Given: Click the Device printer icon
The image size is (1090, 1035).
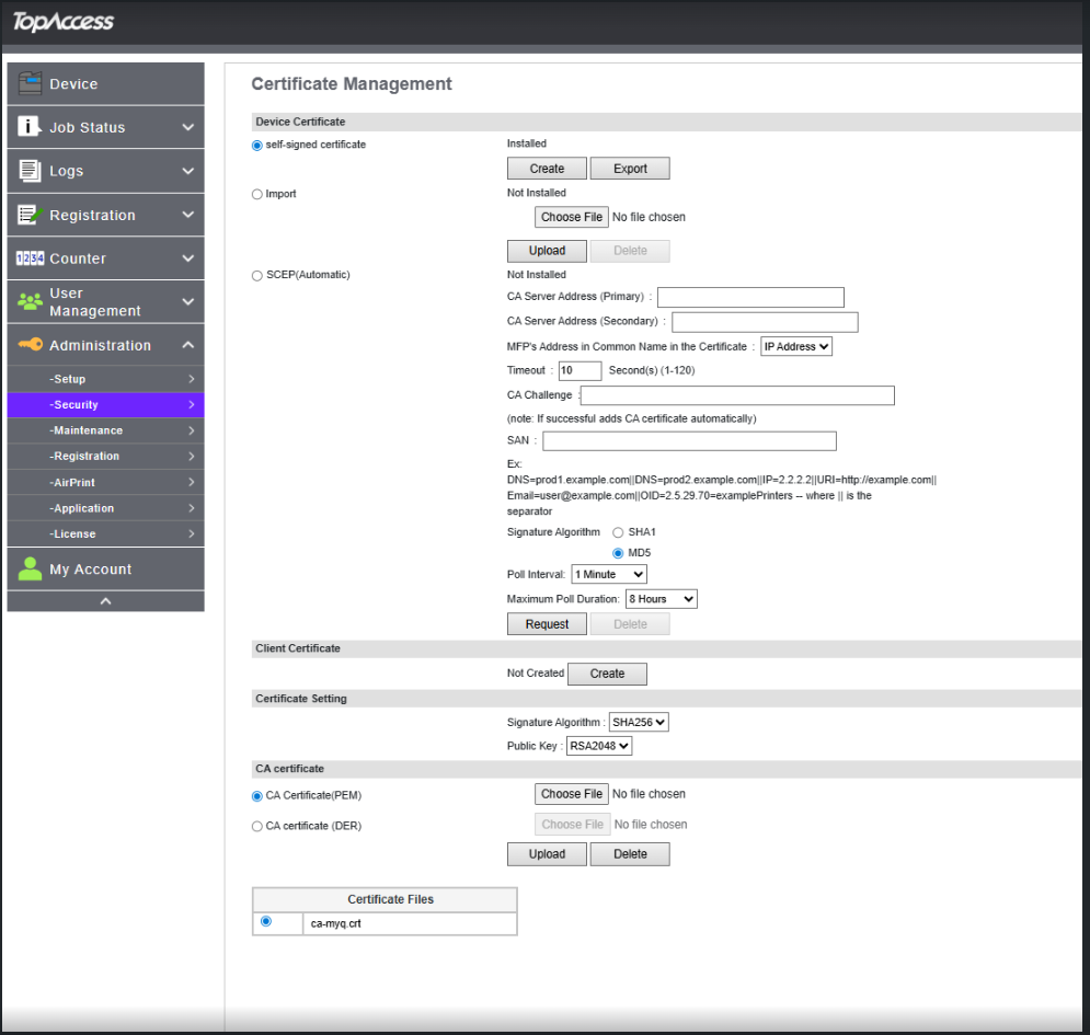Looking at the screenshot, I should click(30, 83).
